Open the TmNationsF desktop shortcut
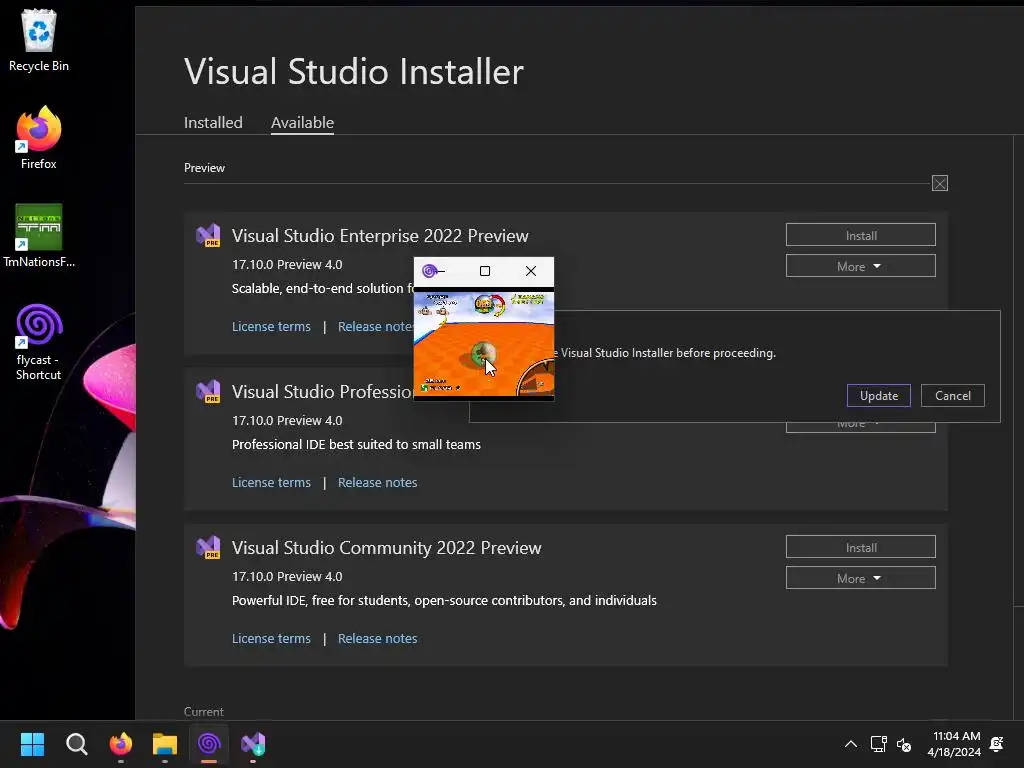Viewport: 1024px width, 768px height. (x=39, y=236)
